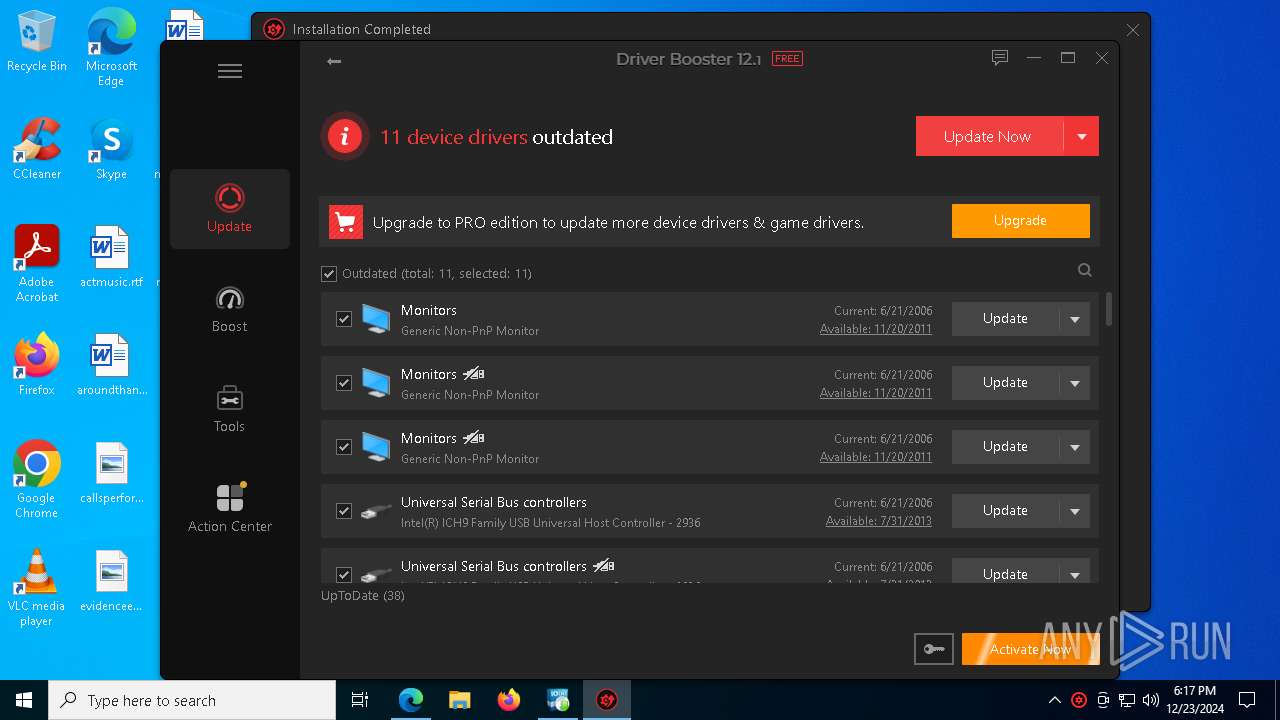Viewport: 1280px width, 720px height.
Task: Expand the Update Now dropdown arrow
Action: (1081, 137)
